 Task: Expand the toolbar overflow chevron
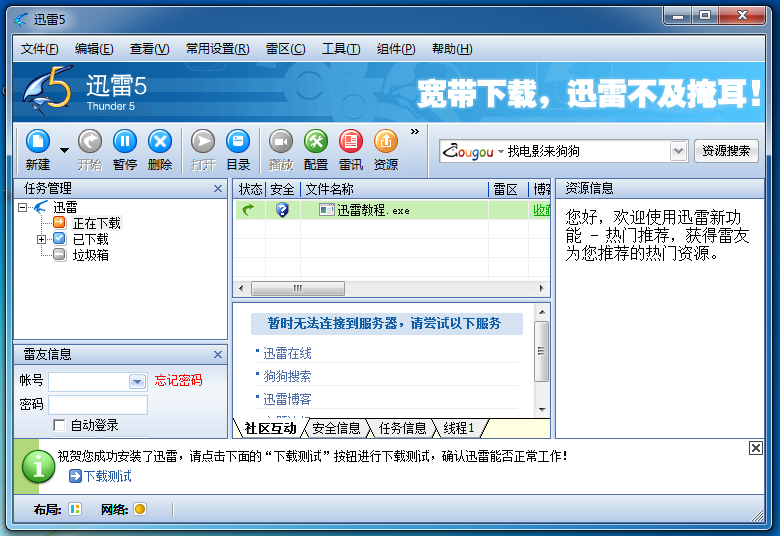[414, 131]
